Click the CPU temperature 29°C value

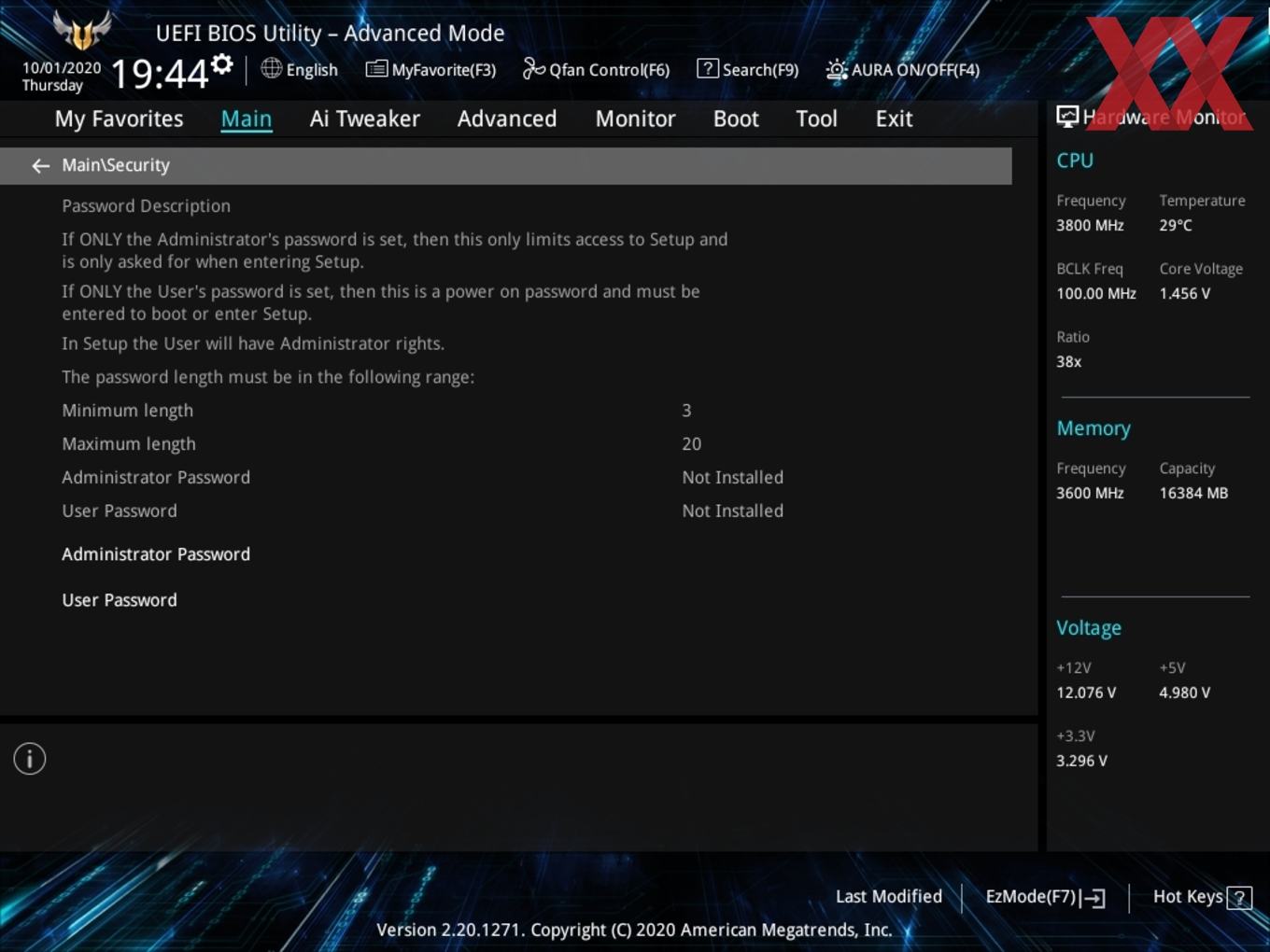tap(1176, 226)
